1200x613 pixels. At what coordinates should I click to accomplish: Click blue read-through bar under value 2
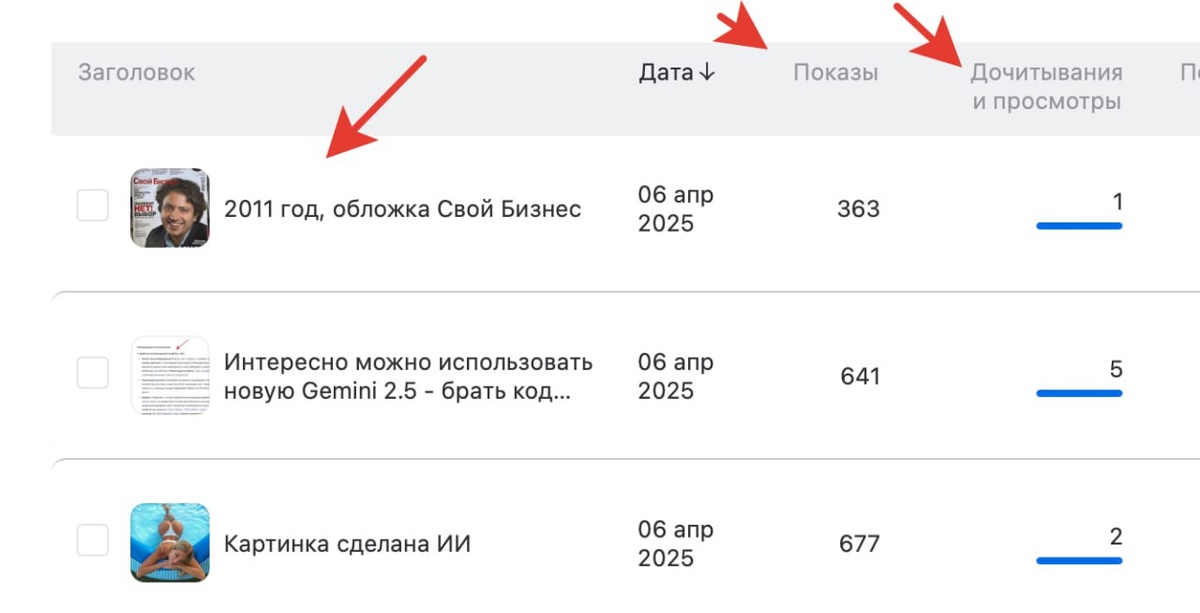(1079, 560)
